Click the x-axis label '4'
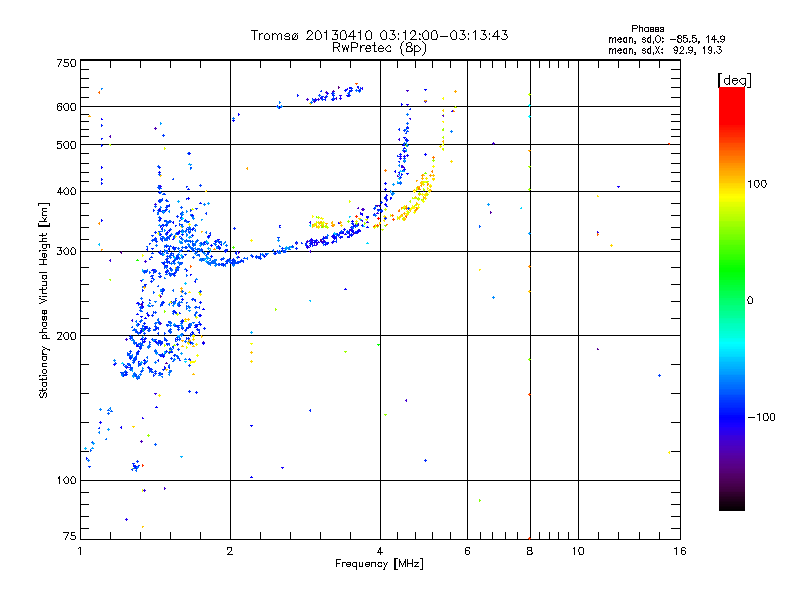 (x=380, y=551)
